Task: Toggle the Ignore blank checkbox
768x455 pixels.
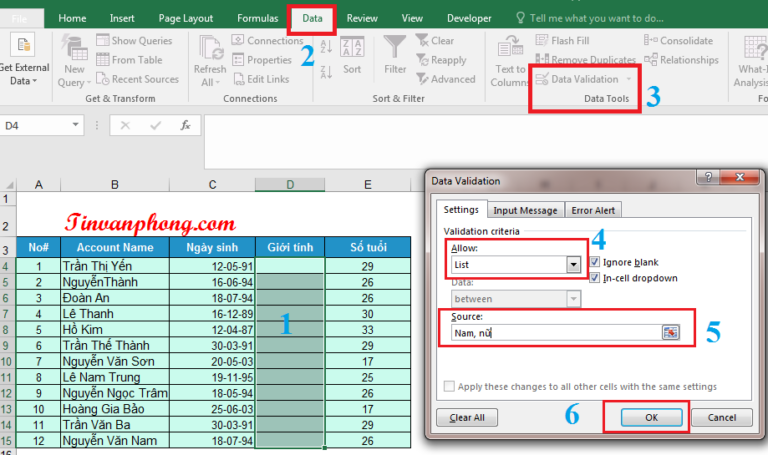Action: 595,261
